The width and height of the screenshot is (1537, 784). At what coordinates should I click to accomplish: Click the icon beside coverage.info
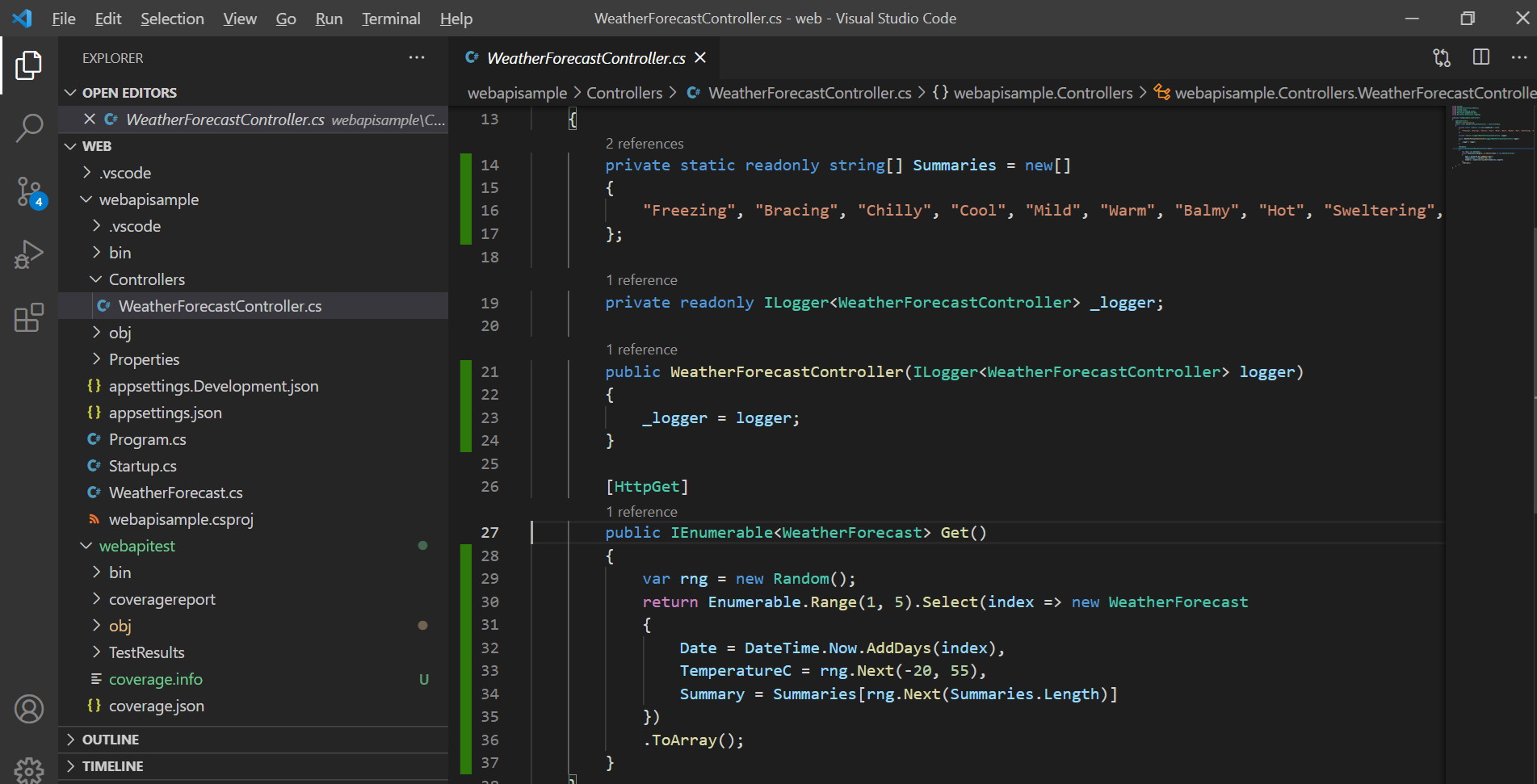pos(96,678)
